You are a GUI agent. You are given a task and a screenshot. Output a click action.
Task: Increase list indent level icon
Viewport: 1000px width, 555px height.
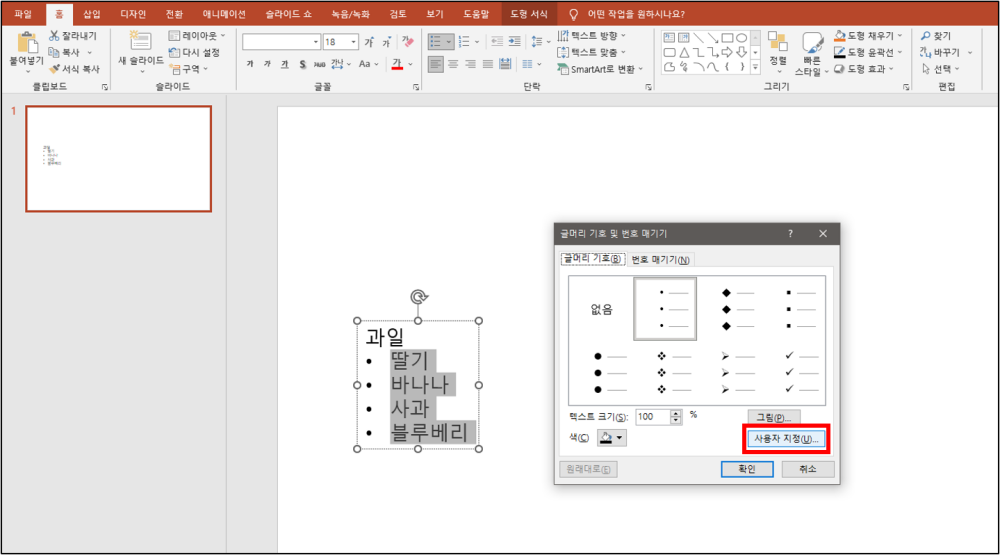coord(515,41)
